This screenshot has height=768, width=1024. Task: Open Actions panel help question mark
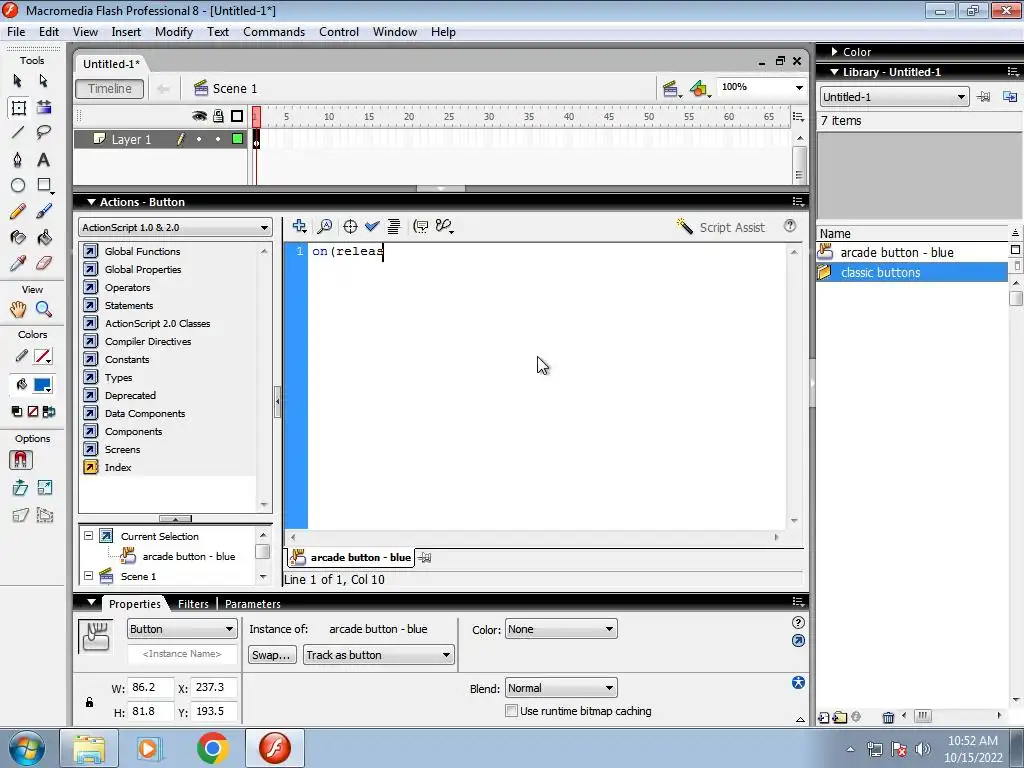click(790, 226)
